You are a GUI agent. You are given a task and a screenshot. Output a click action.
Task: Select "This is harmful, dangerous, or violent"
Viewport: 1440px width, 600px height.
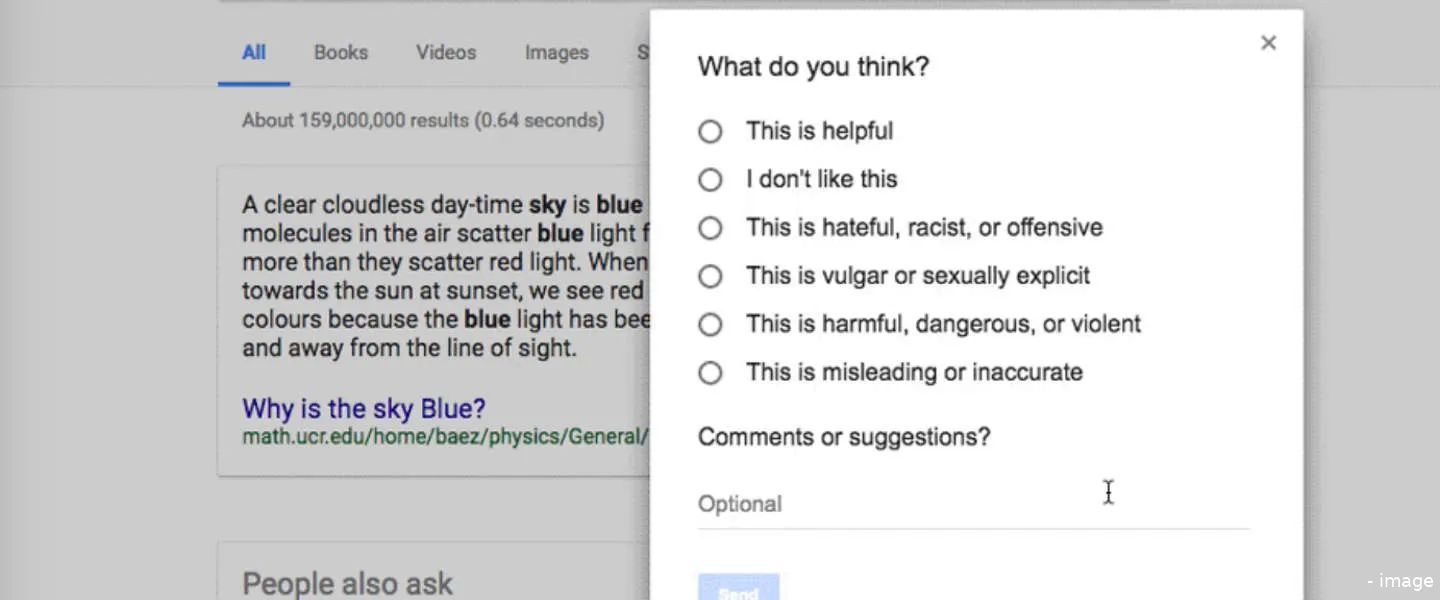pyautogui.click(x=710, y=323)
